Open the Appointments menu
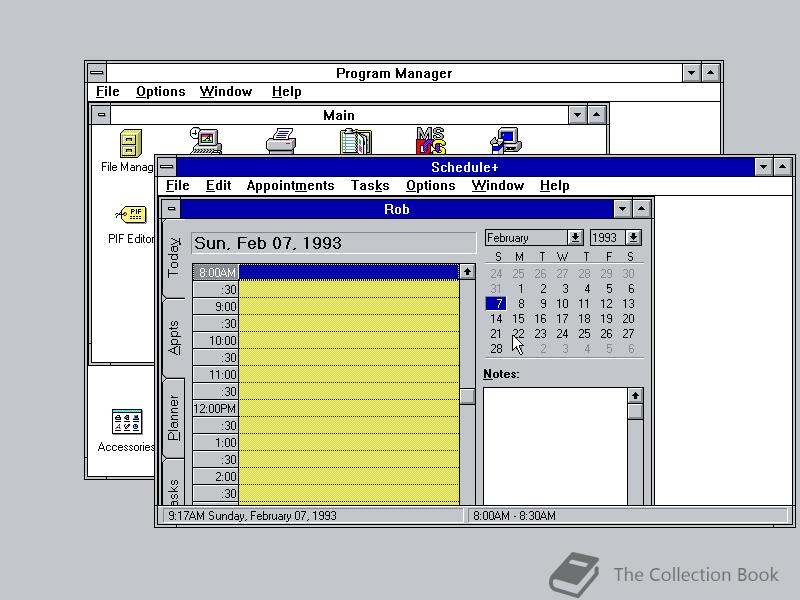Image resolution: width=800 pixels, height=600 pixels. 290,185
